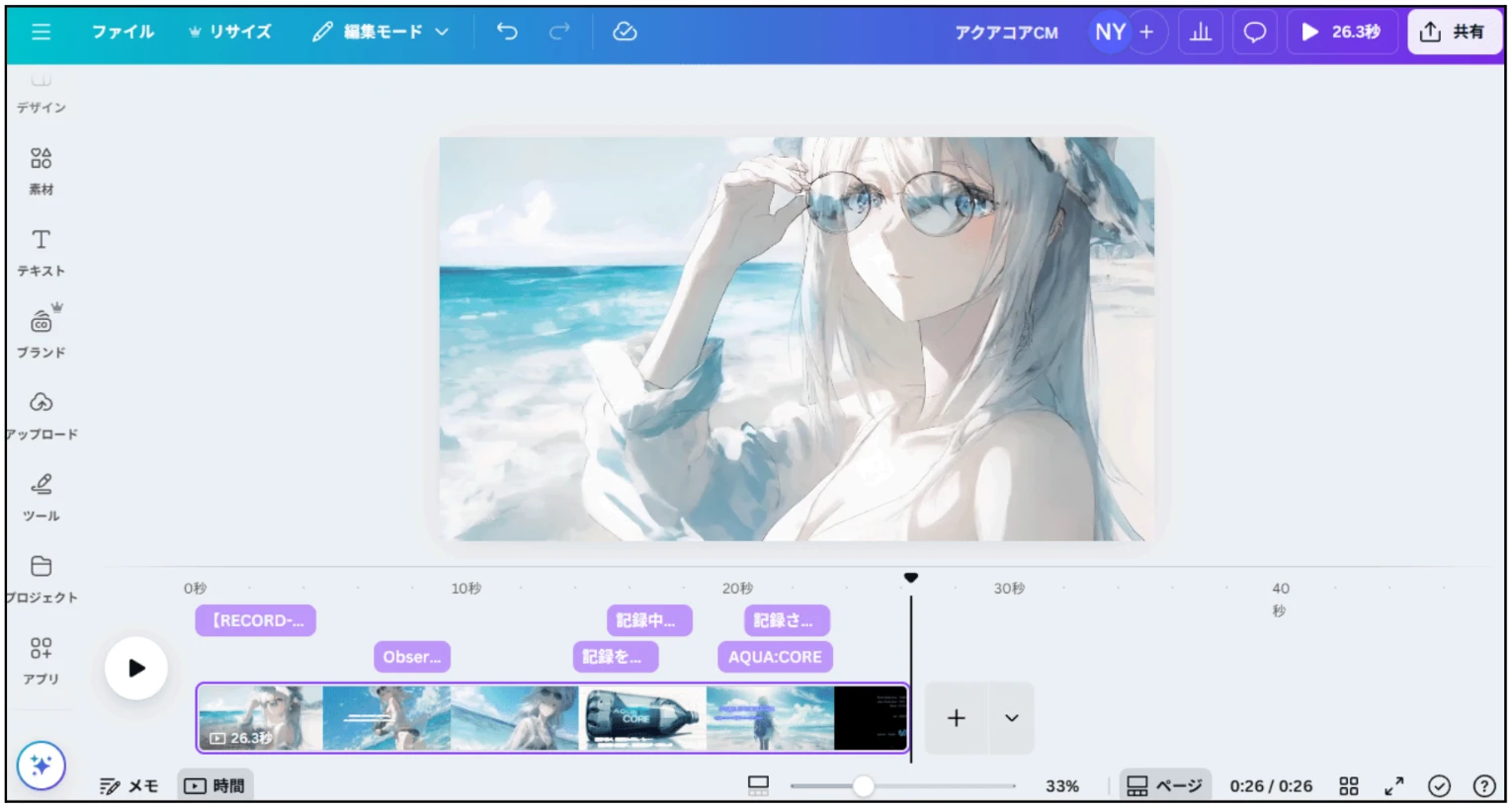Open the grid view icon
1512x808 pixels.
click(x=1349, y=786)
